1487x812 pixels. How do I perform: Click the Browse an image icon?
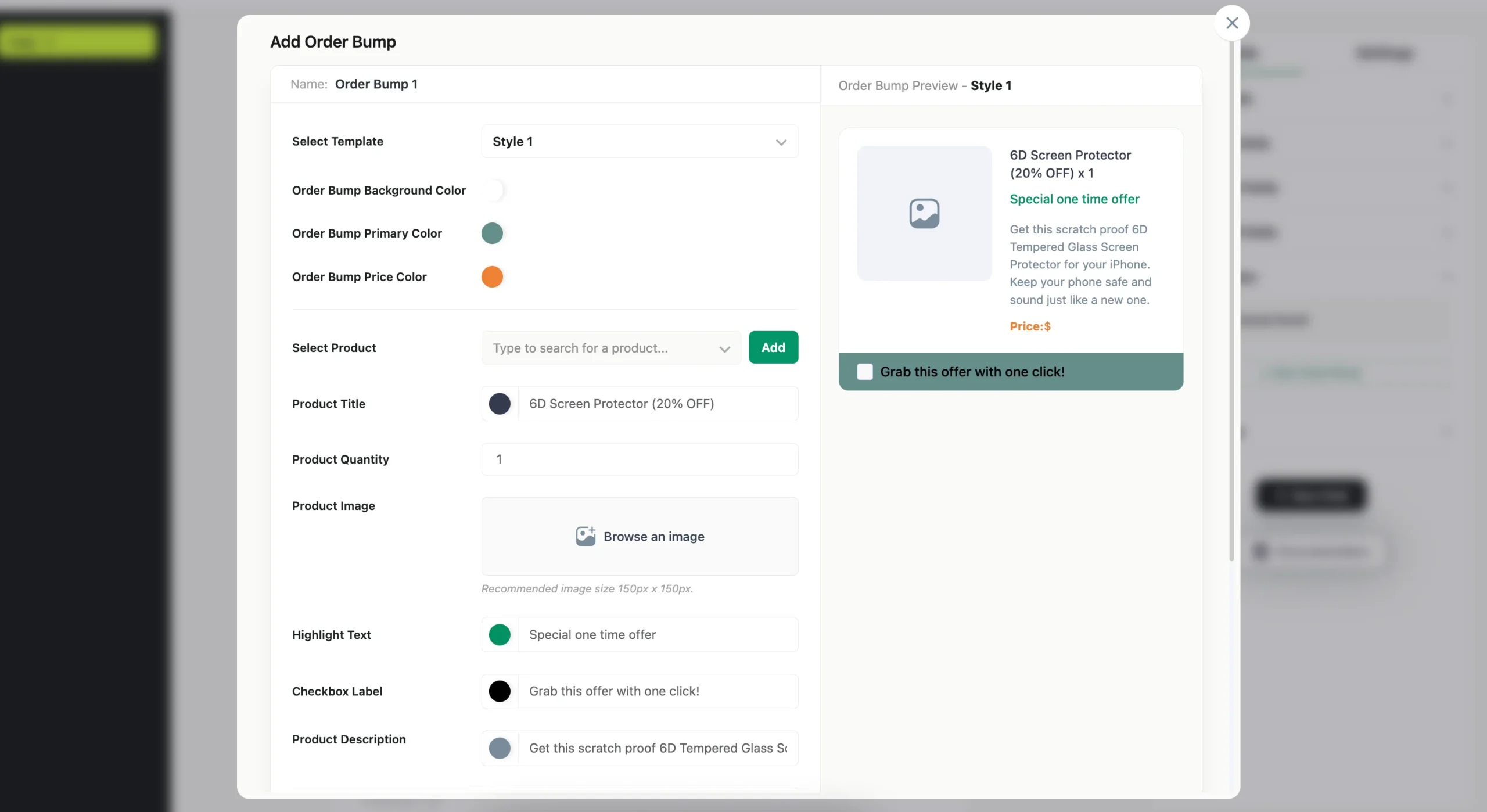pyautogui.click(x=586, y=536)
